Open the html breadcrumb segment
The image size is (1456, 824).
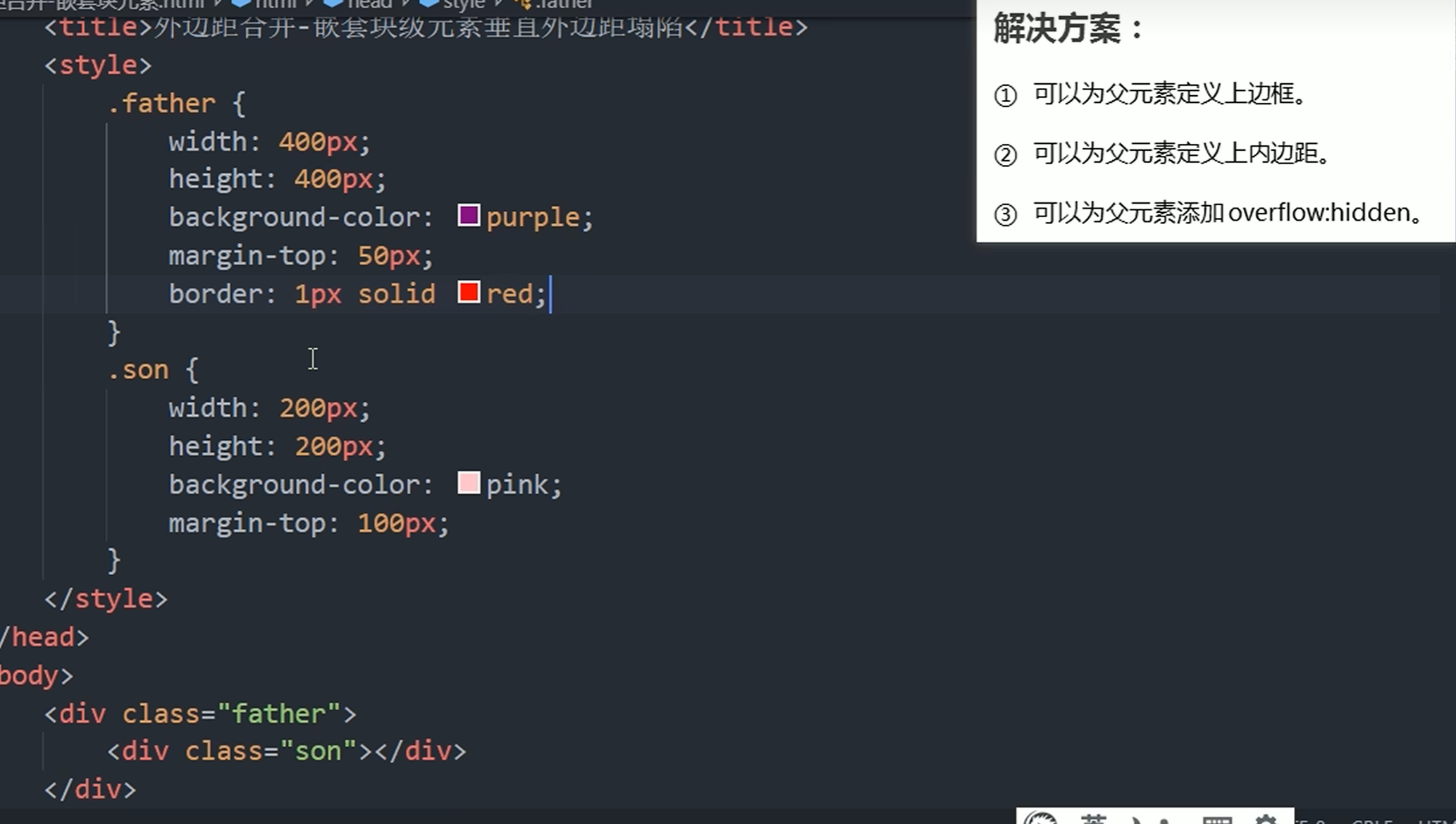(275, 4)
